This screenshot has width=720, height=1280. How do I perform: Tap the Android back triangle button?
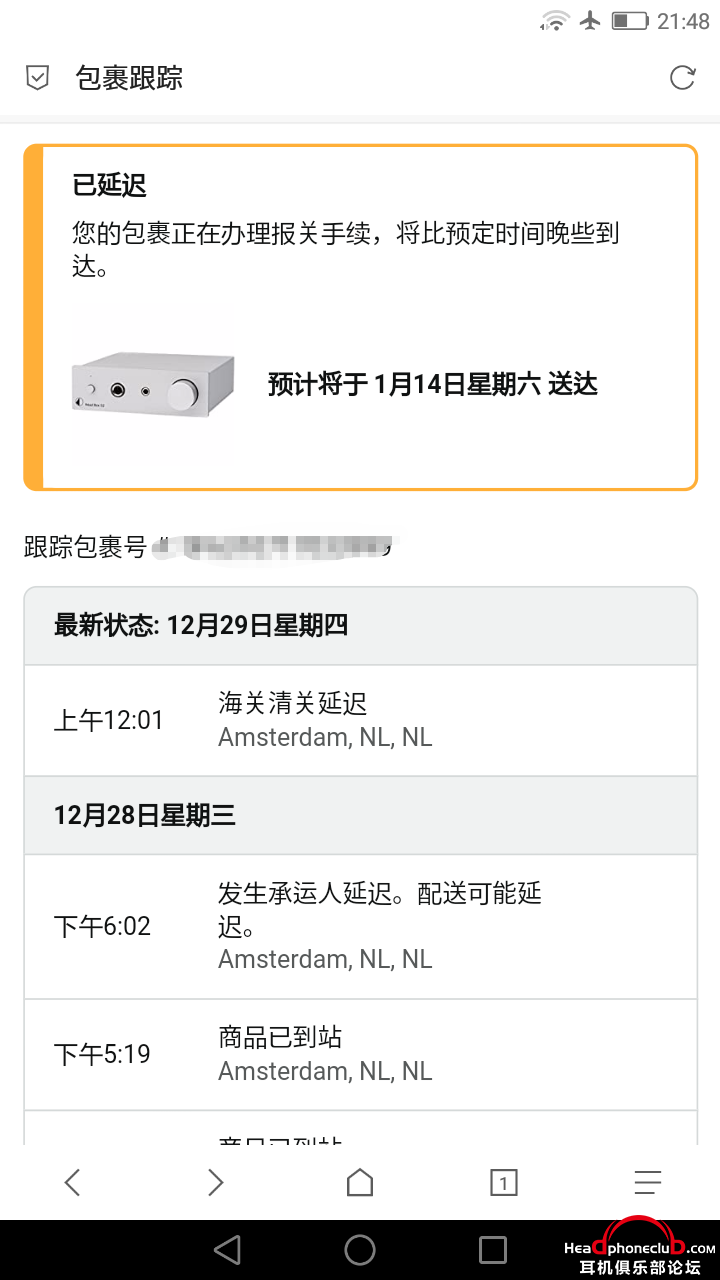(x=228, y=1249)
